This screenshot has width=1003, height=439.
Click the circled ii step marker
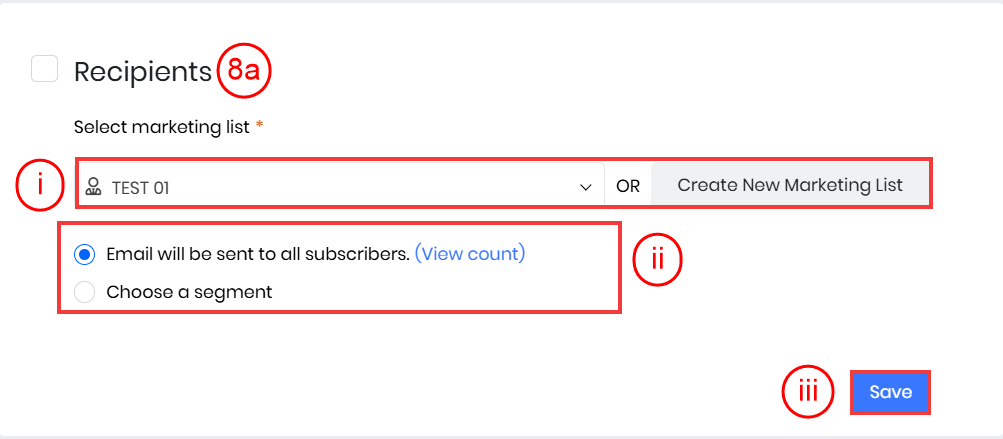click(x=657, y=259)
